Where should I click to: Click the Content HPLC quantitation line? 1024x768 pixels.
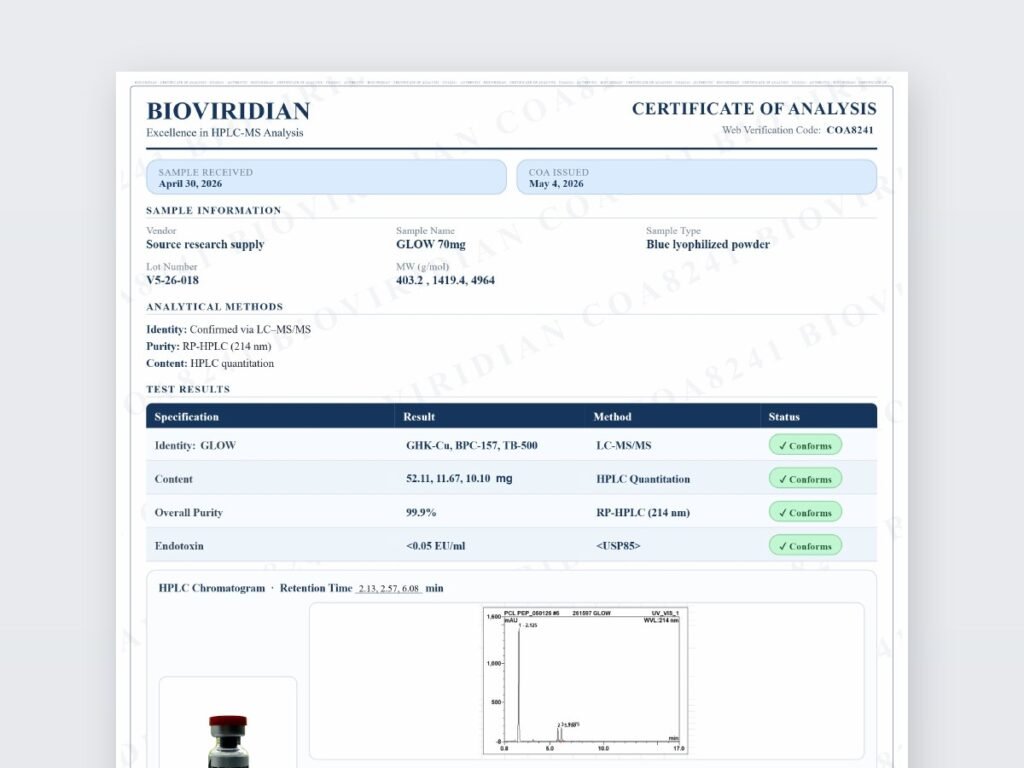[210, 363]
